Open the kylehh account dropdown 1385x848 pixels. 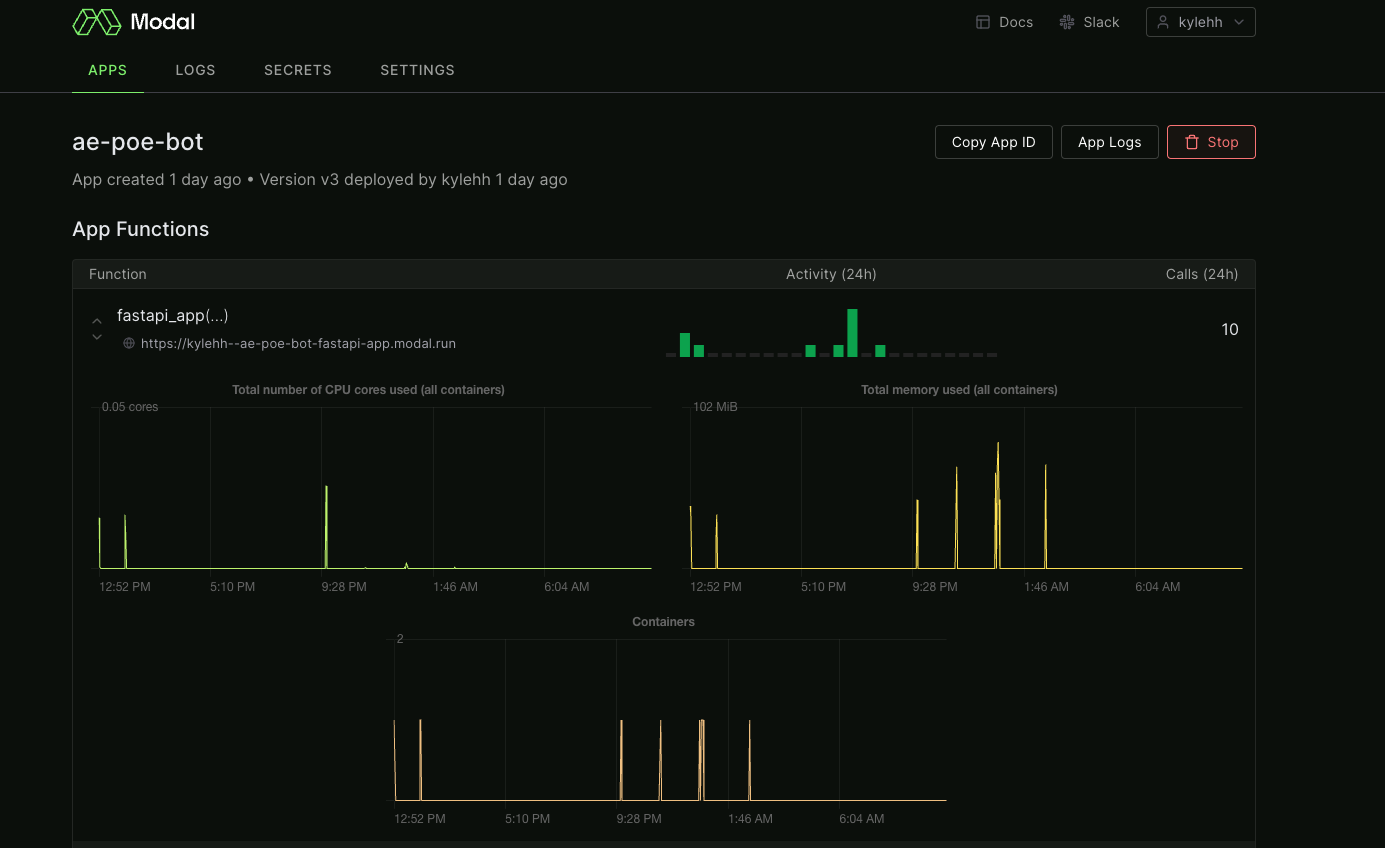1201,22
